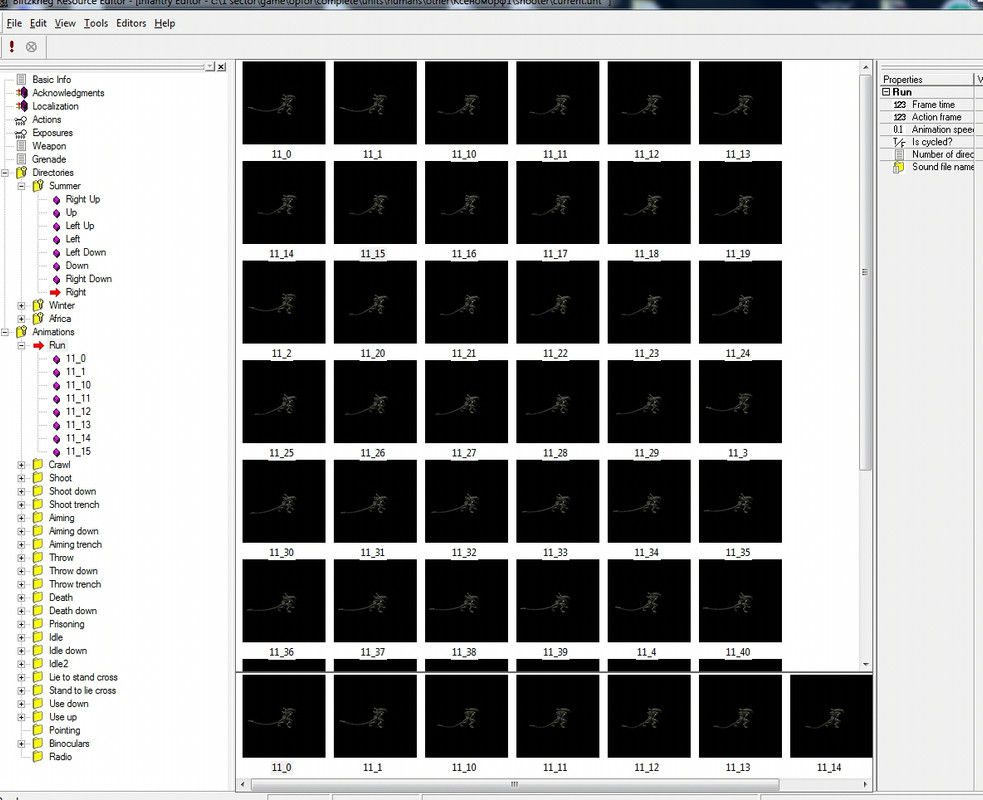Screen dimensions: 983x800
Task: Select the Basic Info icon
Action: [x=22, y=79]
